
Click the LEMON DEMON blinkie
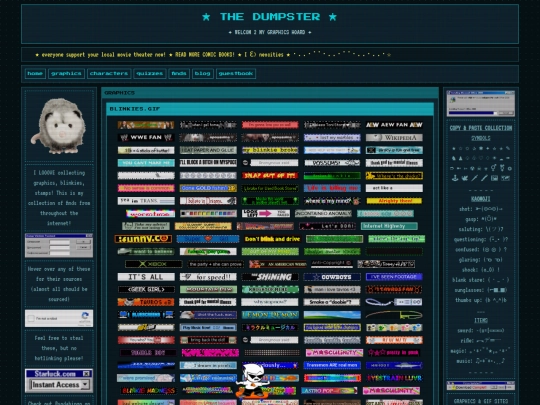tap(270, 315)
